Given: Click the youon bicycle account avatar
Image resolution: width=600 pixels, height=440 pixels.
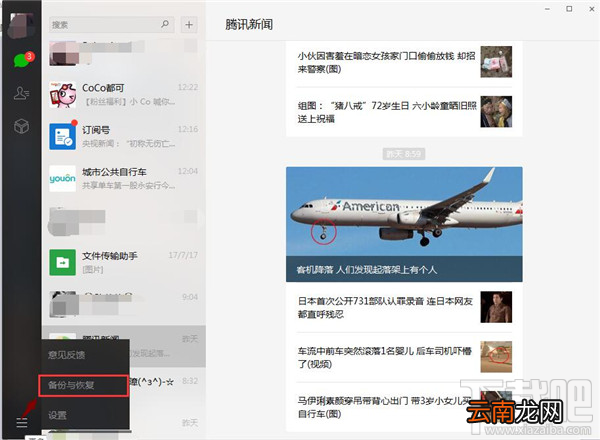Looking at the screenshot, I should coord(63,178).
